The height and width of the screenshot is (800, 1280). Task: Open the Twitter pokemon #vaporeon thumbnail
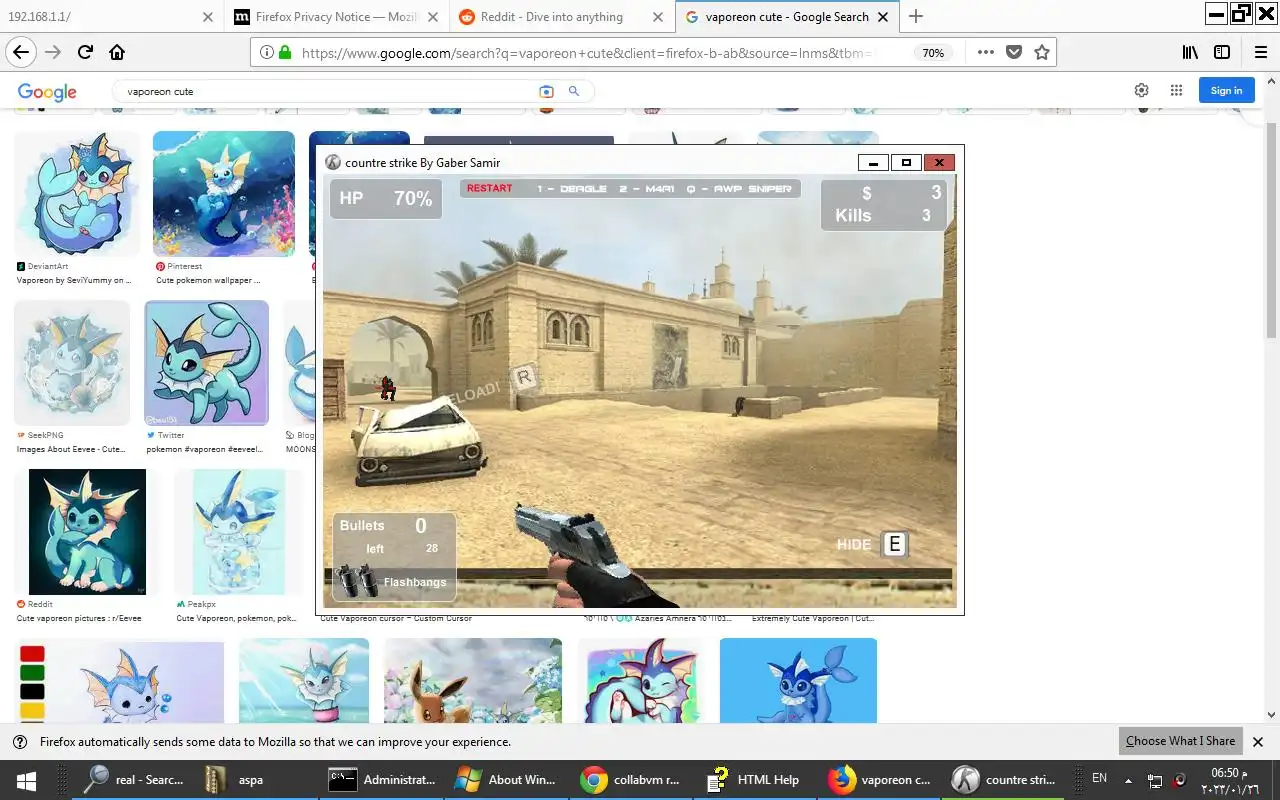coord(207,362)
